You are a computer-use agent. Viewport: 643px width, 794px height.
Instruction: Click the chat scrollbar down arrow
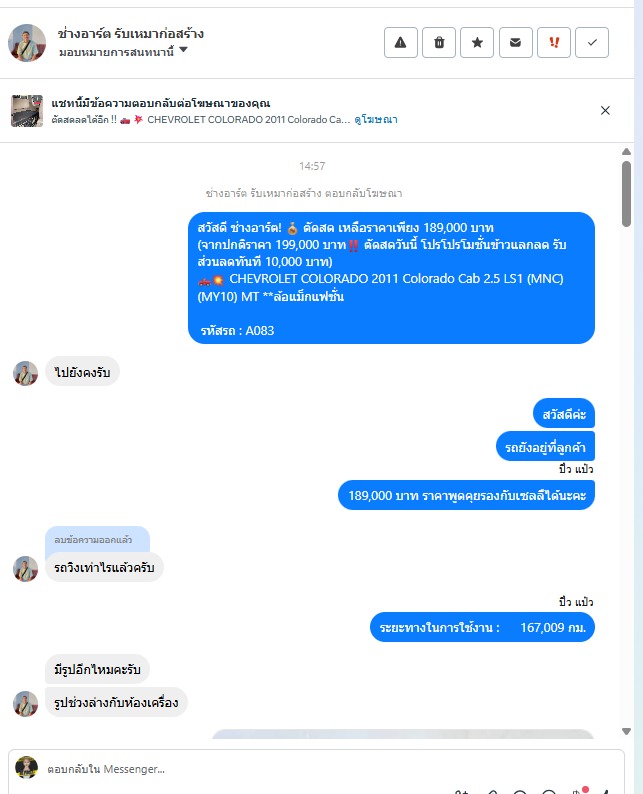tap(626, 731)
